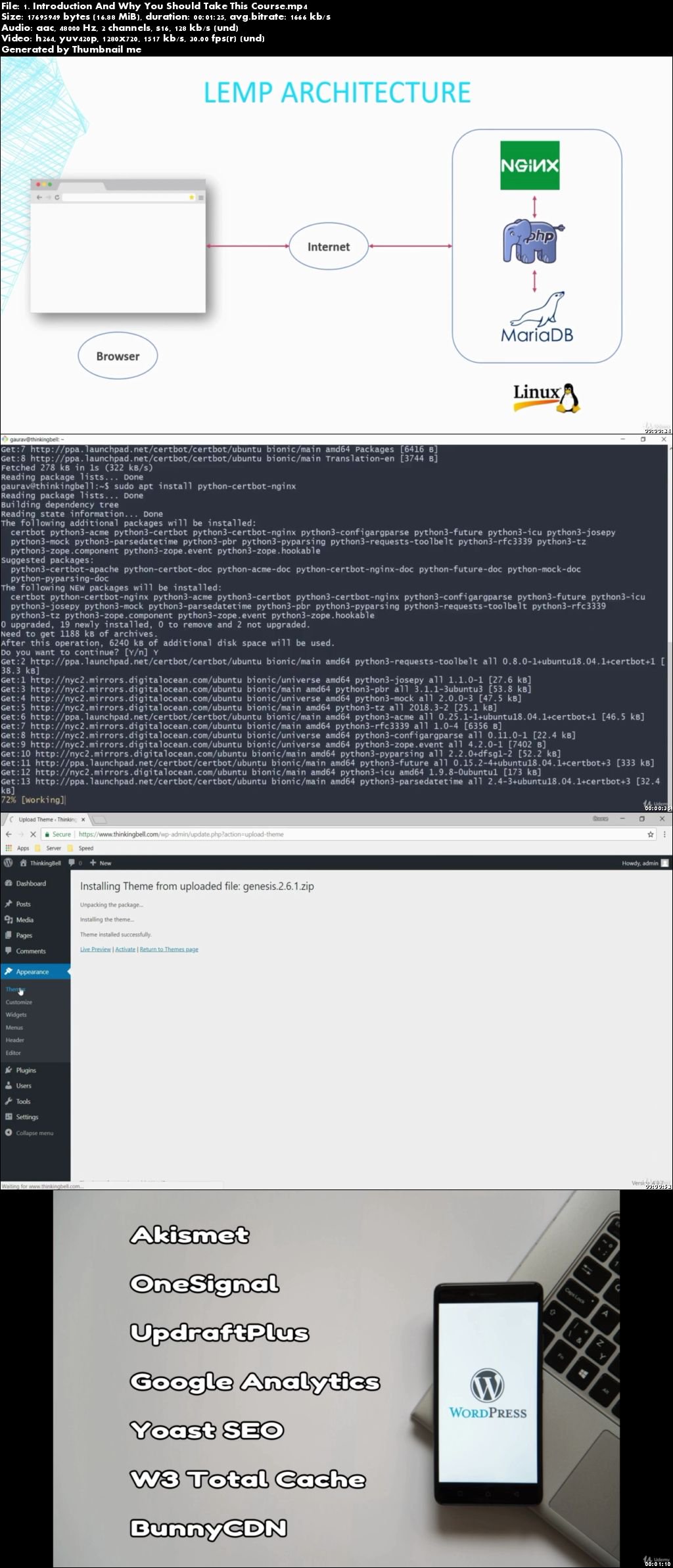This screenshot has width=673, height=1568.
Task: Collapse the WordPress admin menu
Action: [30, 1133]
